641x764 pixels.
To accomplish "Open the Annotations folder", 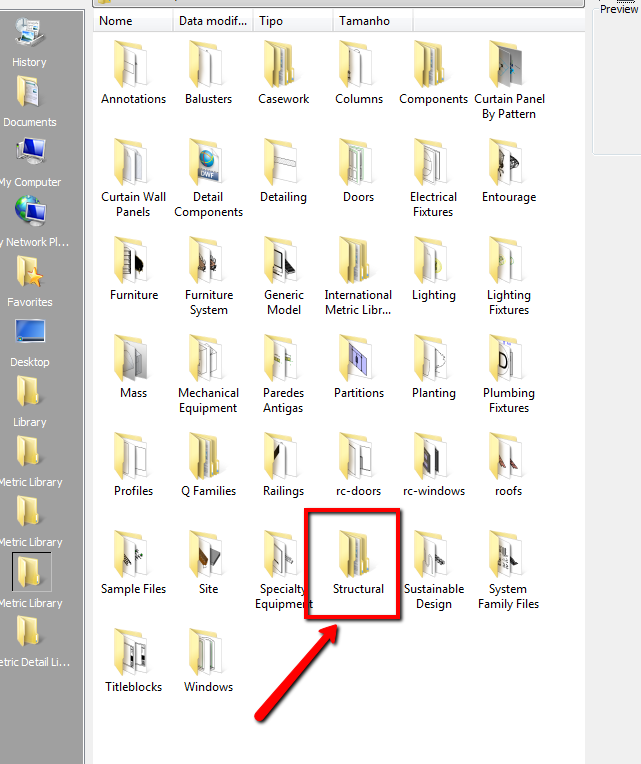I will tap(133, 73).
